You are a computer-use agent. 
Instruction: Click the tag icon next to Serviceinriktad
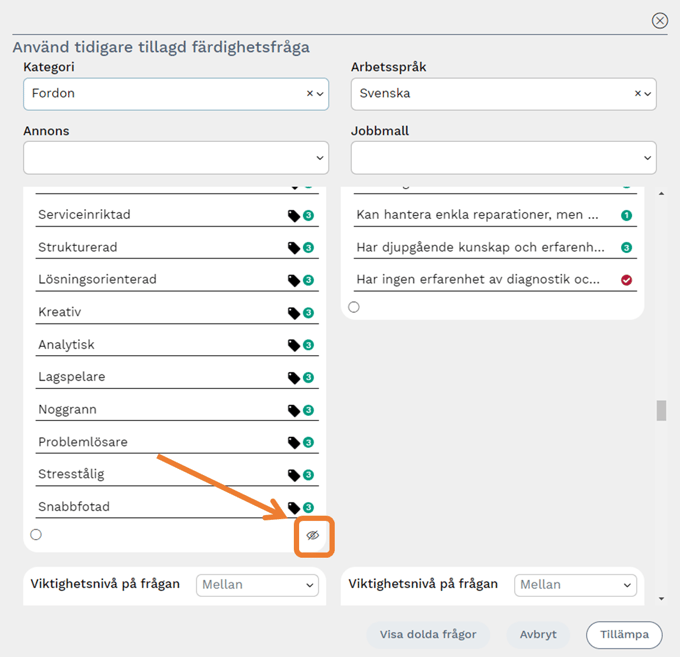click(294, 215)
